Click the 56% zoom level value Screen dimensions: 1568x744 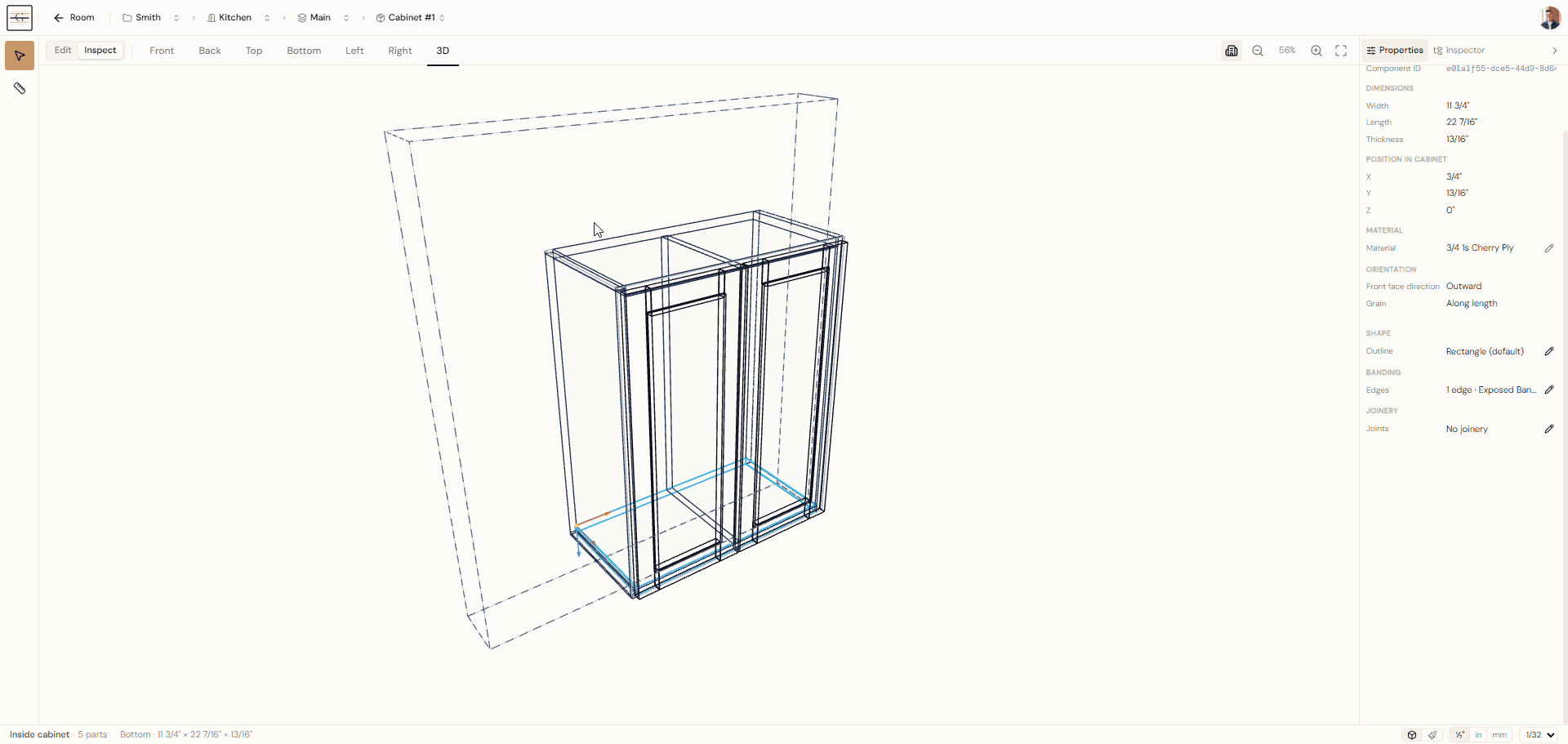coord(1287,51)
